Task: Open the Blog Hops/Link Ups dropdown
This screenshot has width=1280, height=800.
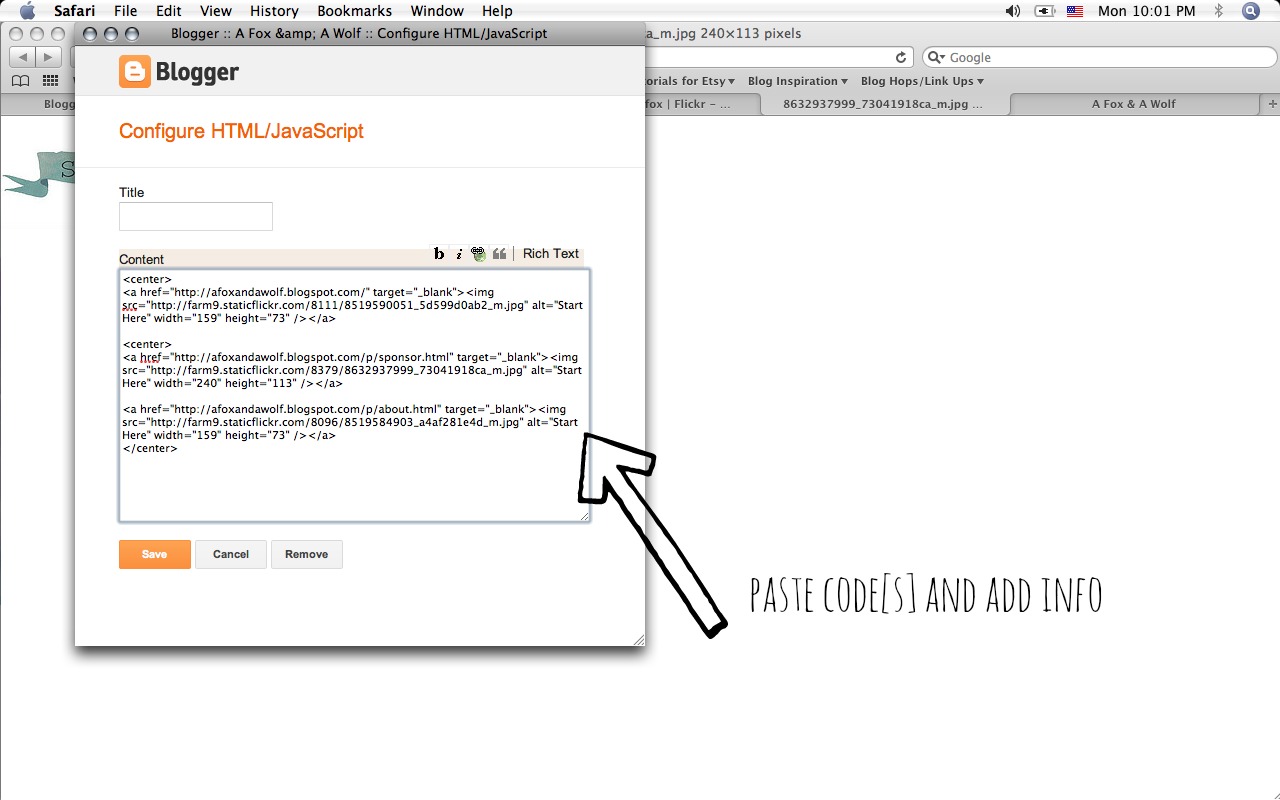Action: click(921, 81)
